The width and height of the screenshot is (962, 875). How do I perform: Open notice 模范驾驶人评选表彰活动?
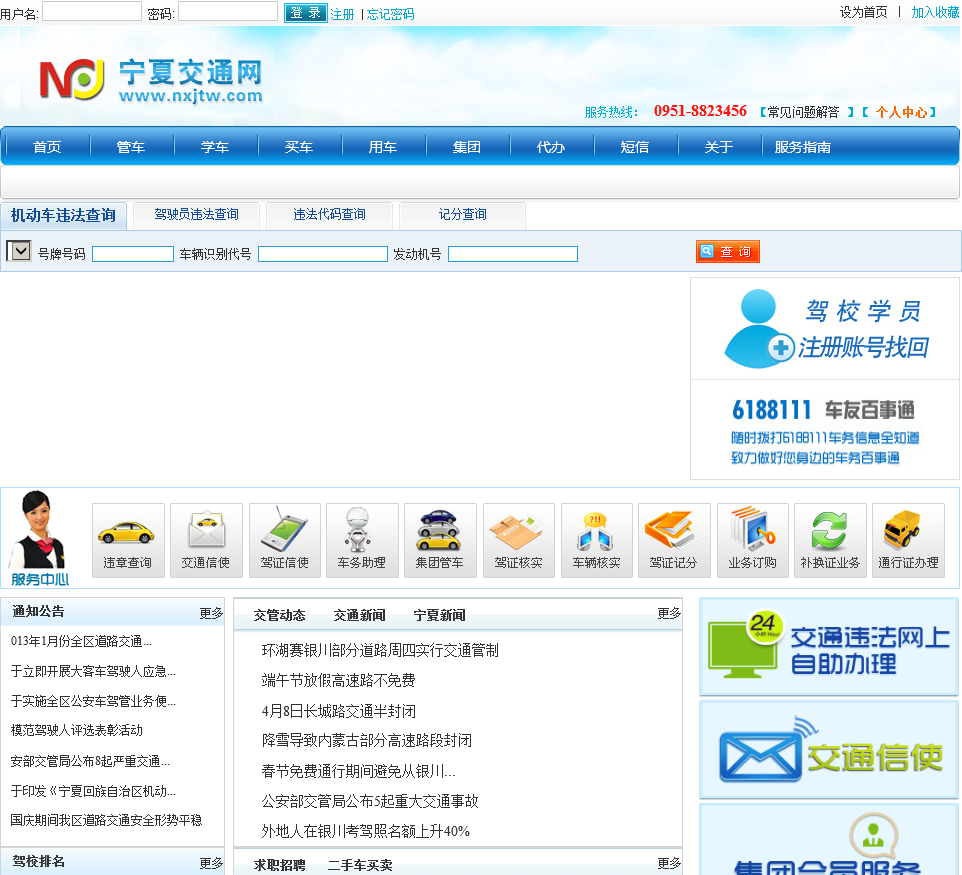point(77,730)
